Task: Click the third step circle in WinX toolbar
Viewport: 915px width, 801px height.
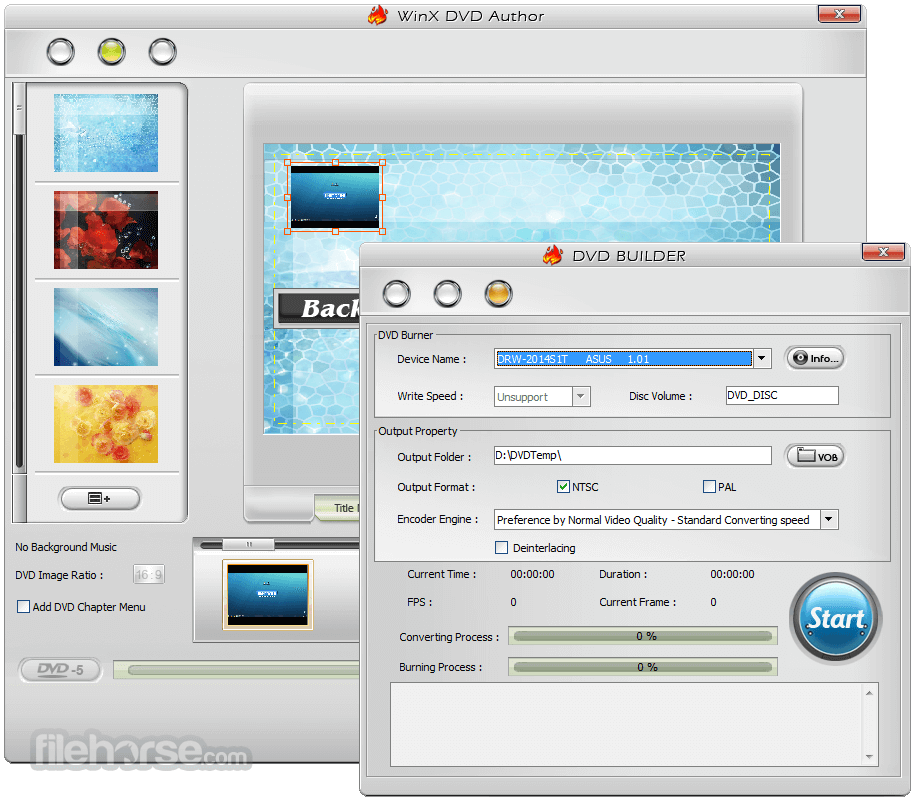Action: 162,51
